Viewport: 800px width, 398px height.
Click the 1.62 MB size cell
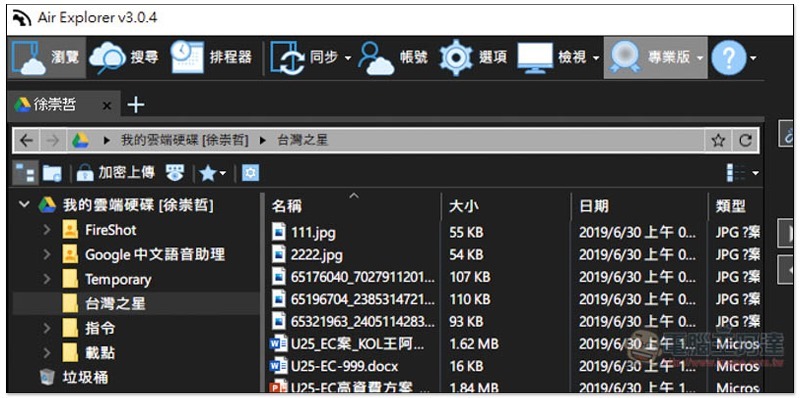(x=473, y=344)
